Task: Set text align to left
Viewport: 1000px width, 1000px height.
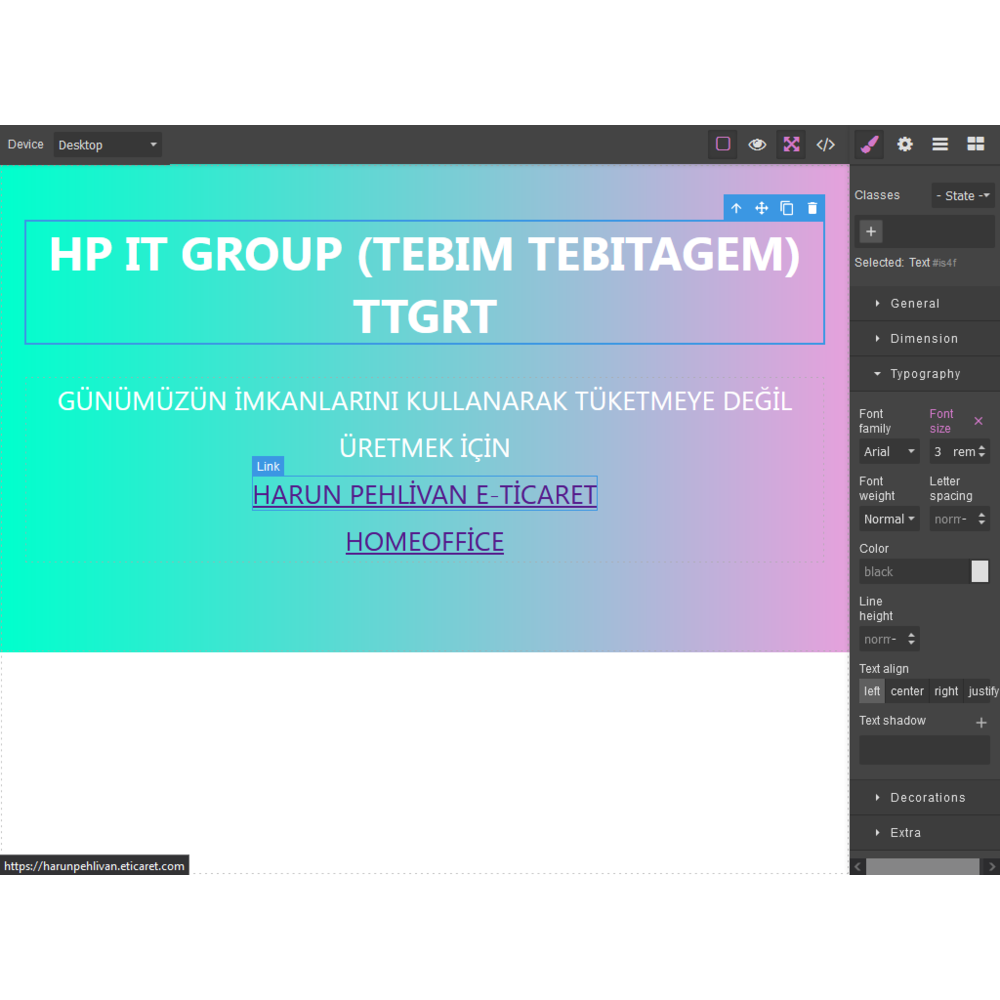Action: [x=872, y=691]
